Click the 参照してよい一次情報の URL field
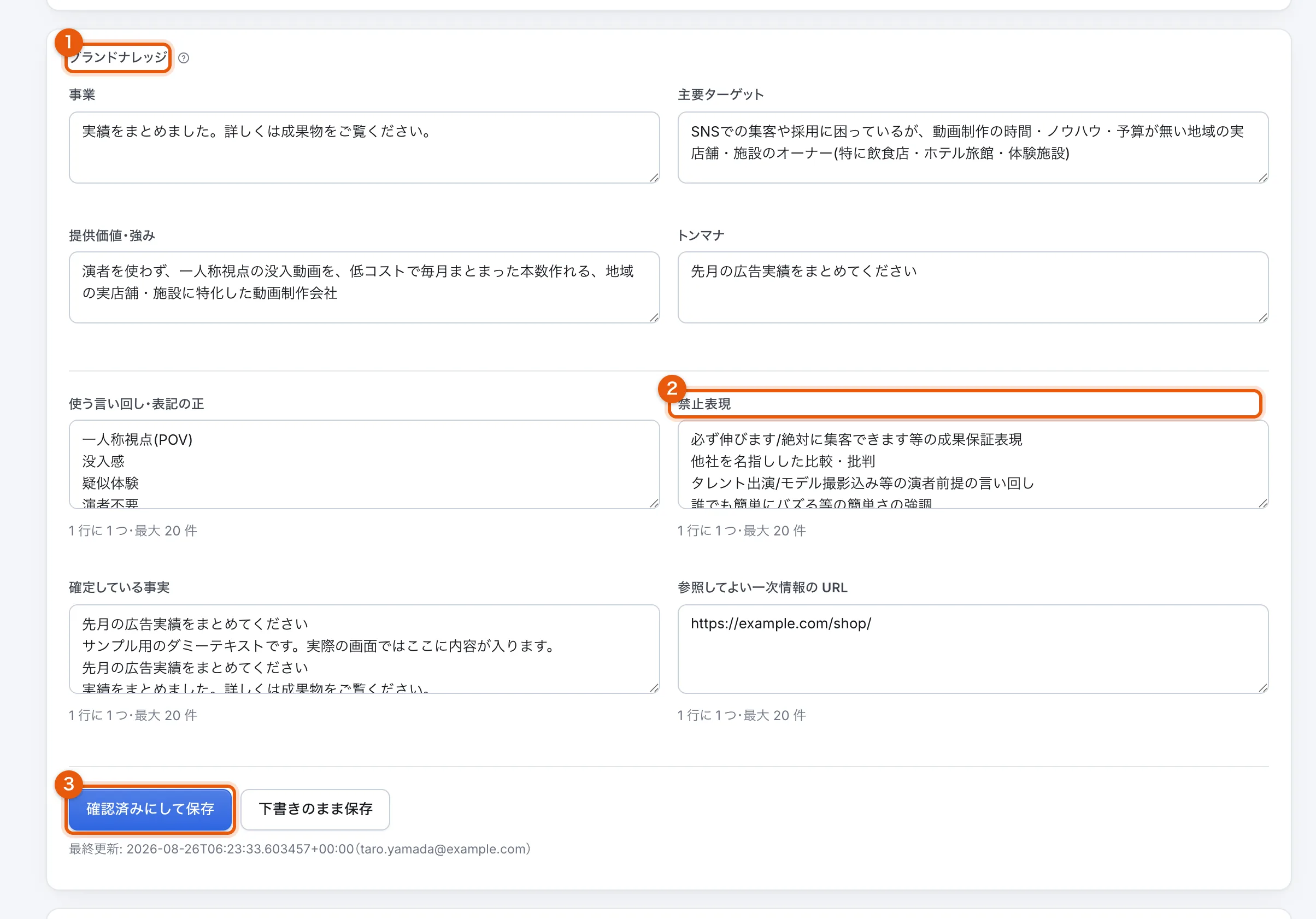 [973, 649]
